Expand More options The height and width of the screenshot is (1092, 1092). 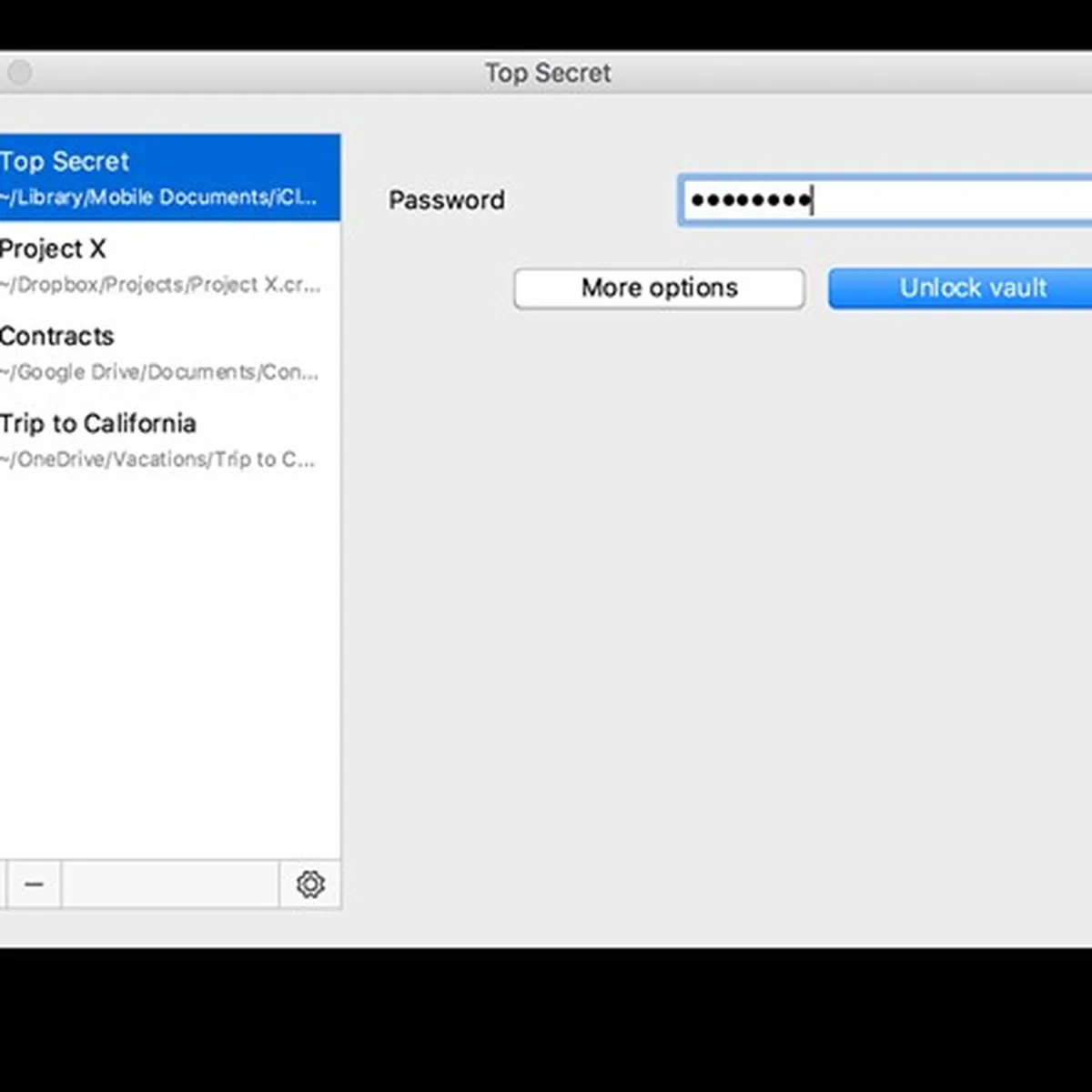(x=659, y=288)
